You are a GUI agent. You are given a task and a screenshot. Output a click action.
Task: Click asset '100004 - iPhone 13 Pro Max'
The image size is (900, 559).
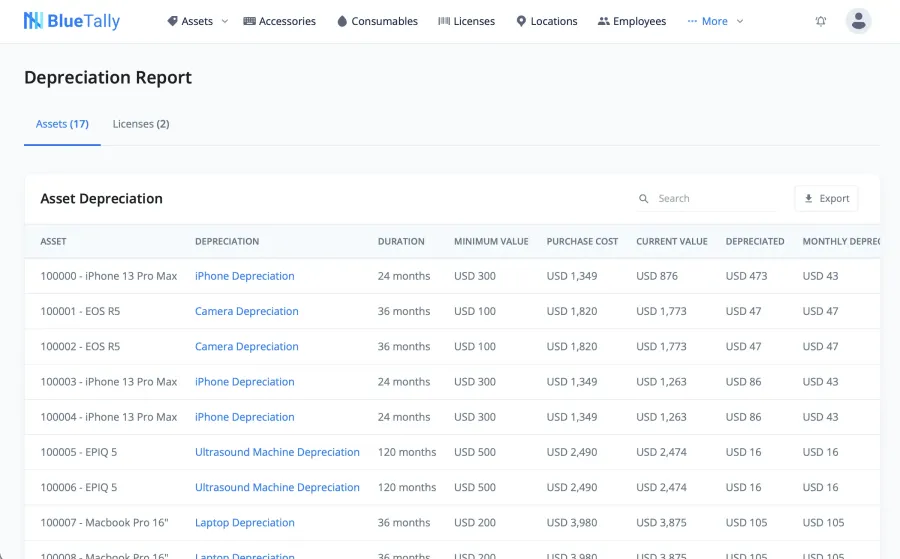click(108, 417)
